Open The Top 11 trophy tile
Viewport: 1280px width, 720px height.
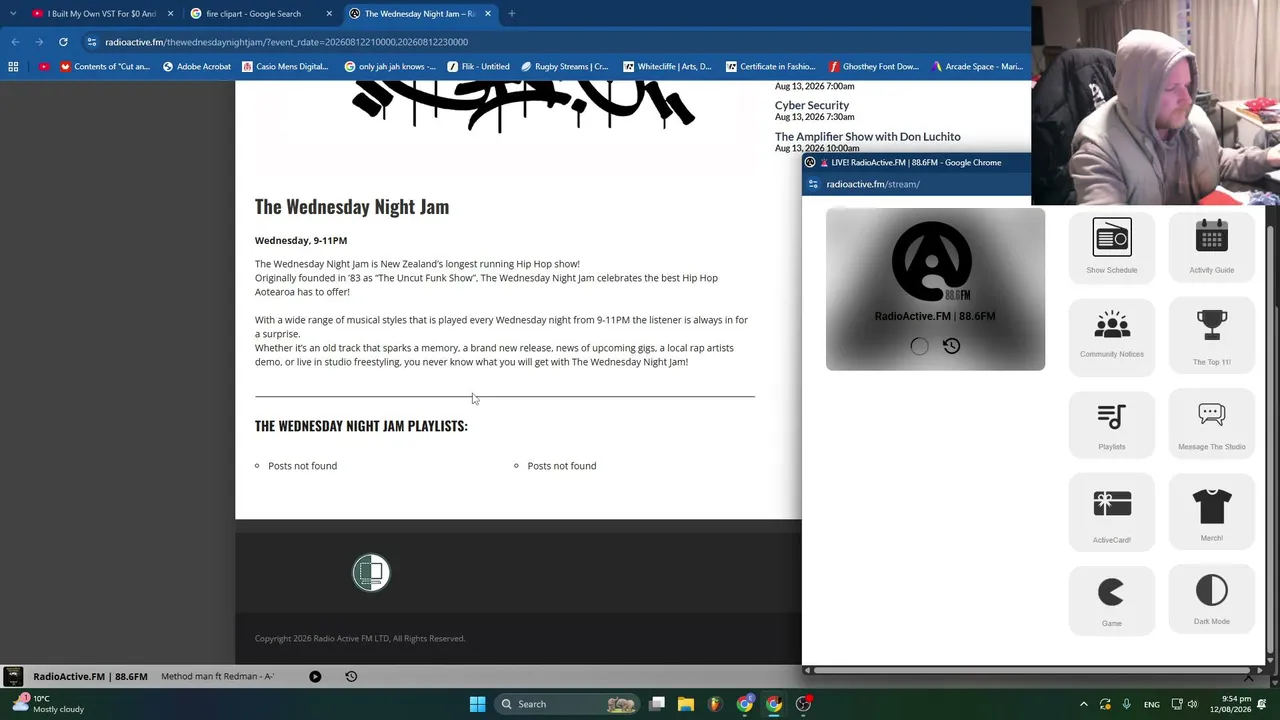(1211, 336)
